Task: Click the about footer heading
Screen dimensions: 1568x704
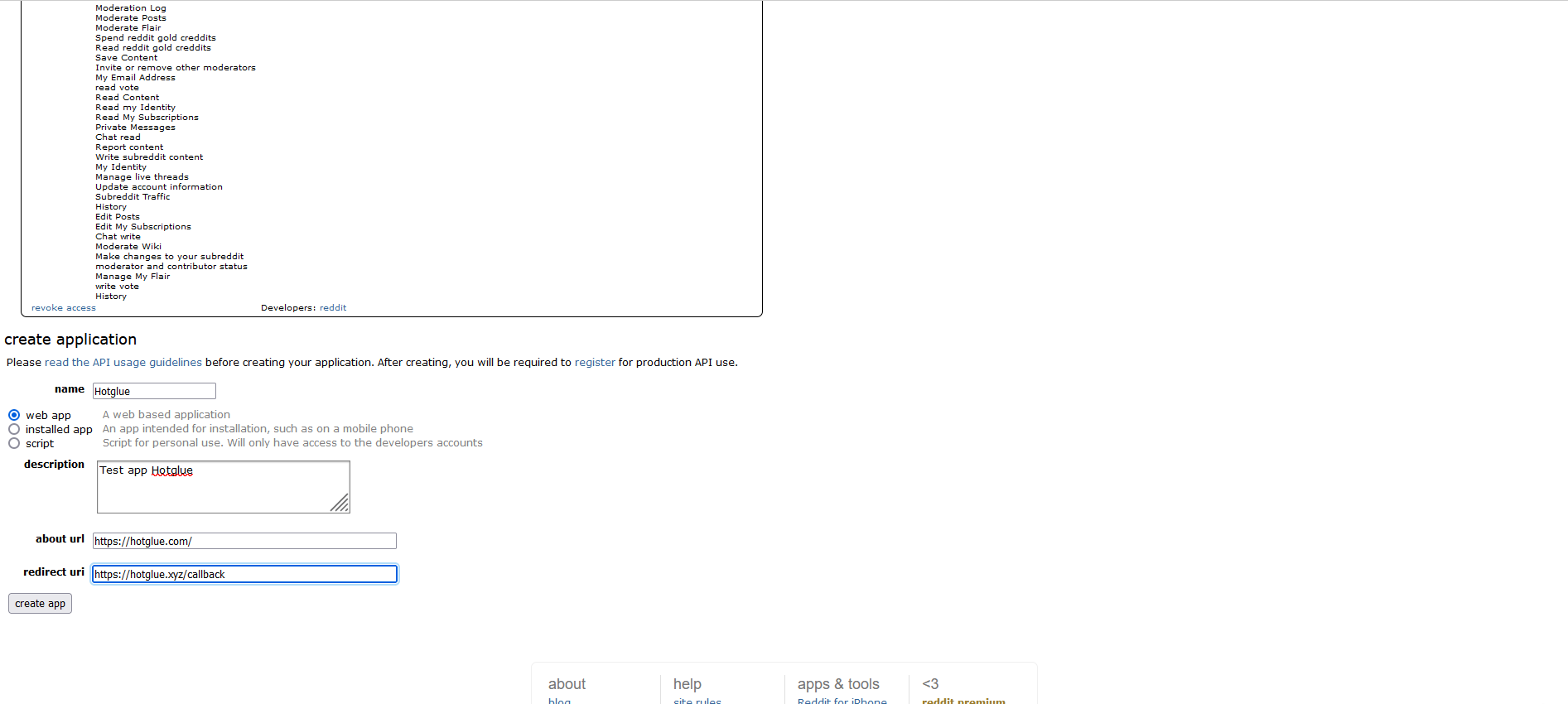Action: tap(567, 684)
